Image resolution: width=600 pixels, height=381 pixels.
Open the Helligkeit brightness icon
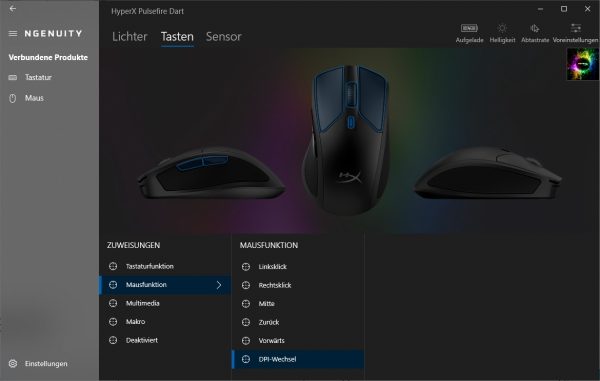point(502,28)
